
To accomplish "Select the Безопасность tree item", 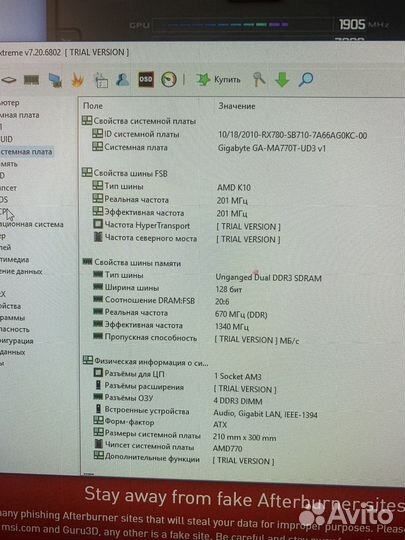I will 15,329.
